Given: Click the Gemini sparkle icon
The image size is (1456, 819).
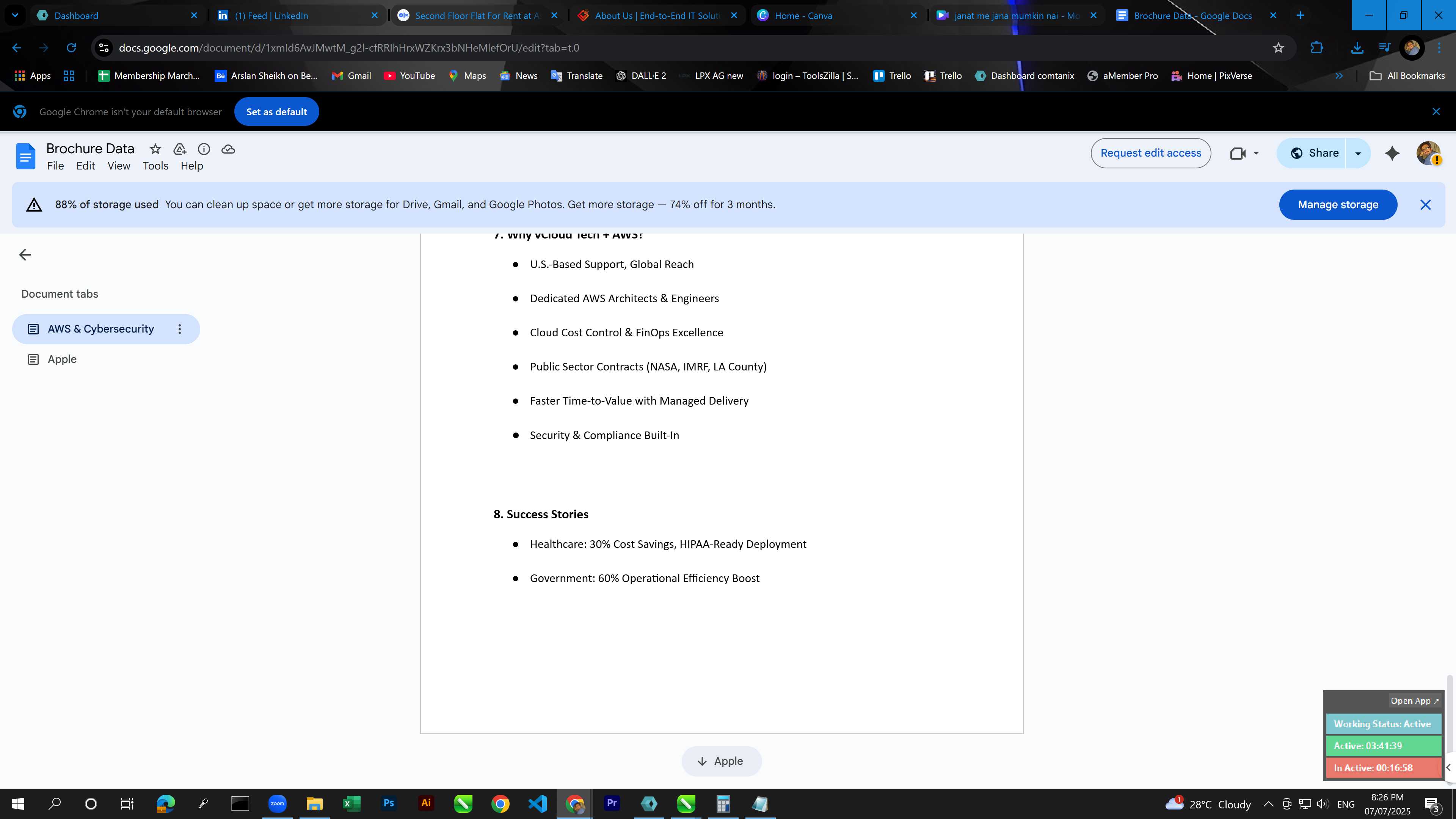Looking at the screenshot, I should [x=1392, y=153].
